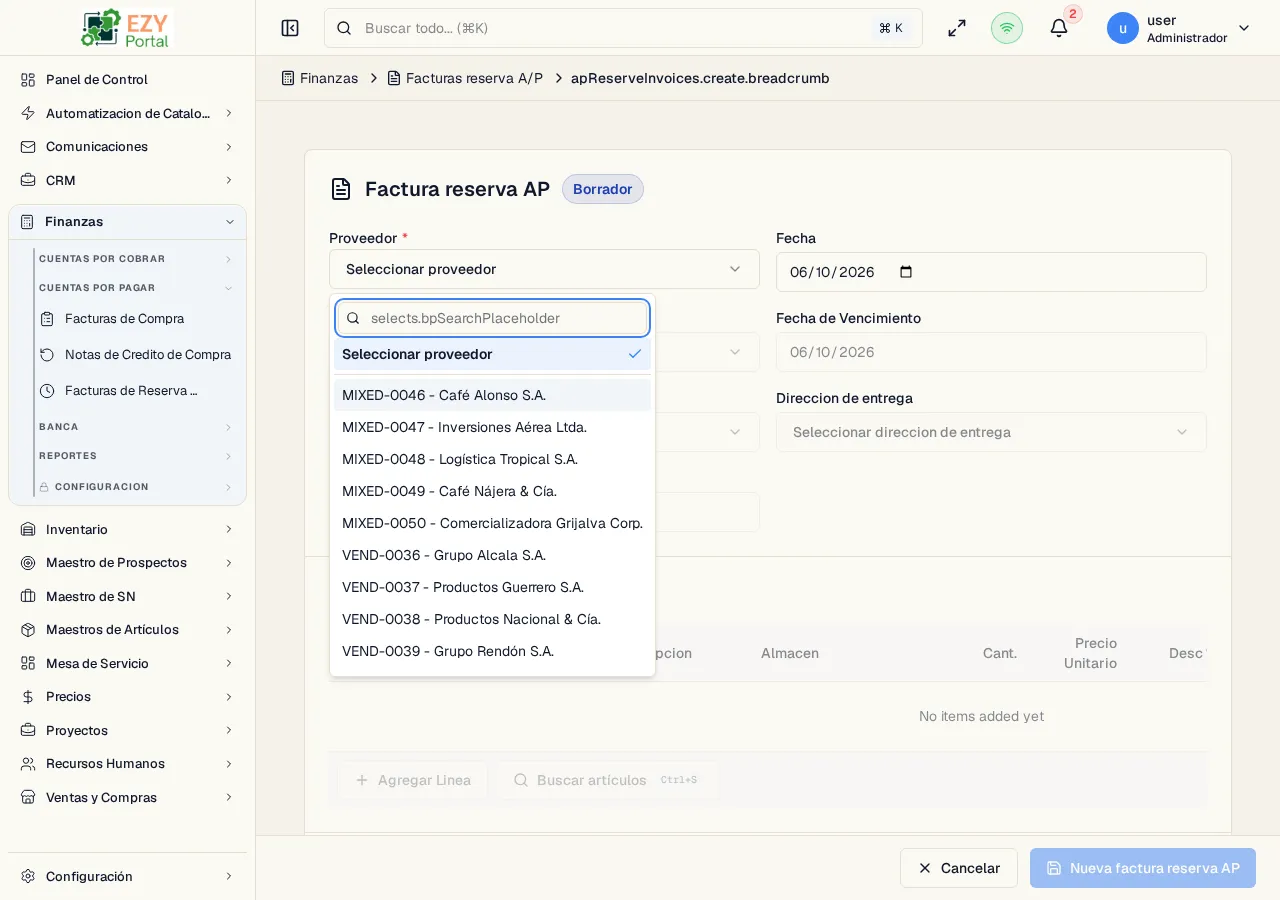This screenshot has height=900, width=1280.
Task: Choose the checked Seleccionar proveedor option
Action: click(x=492, y=354)
